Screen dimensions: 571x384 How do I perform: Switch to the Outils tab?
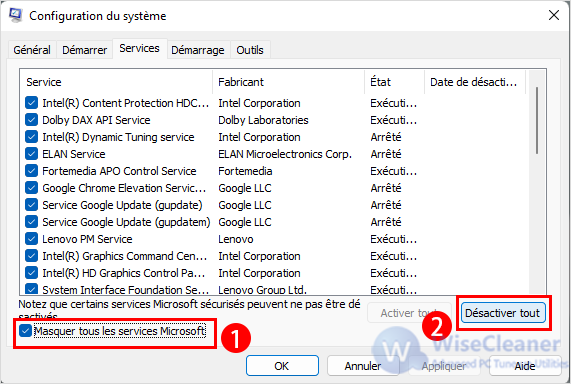click(250, 50)
